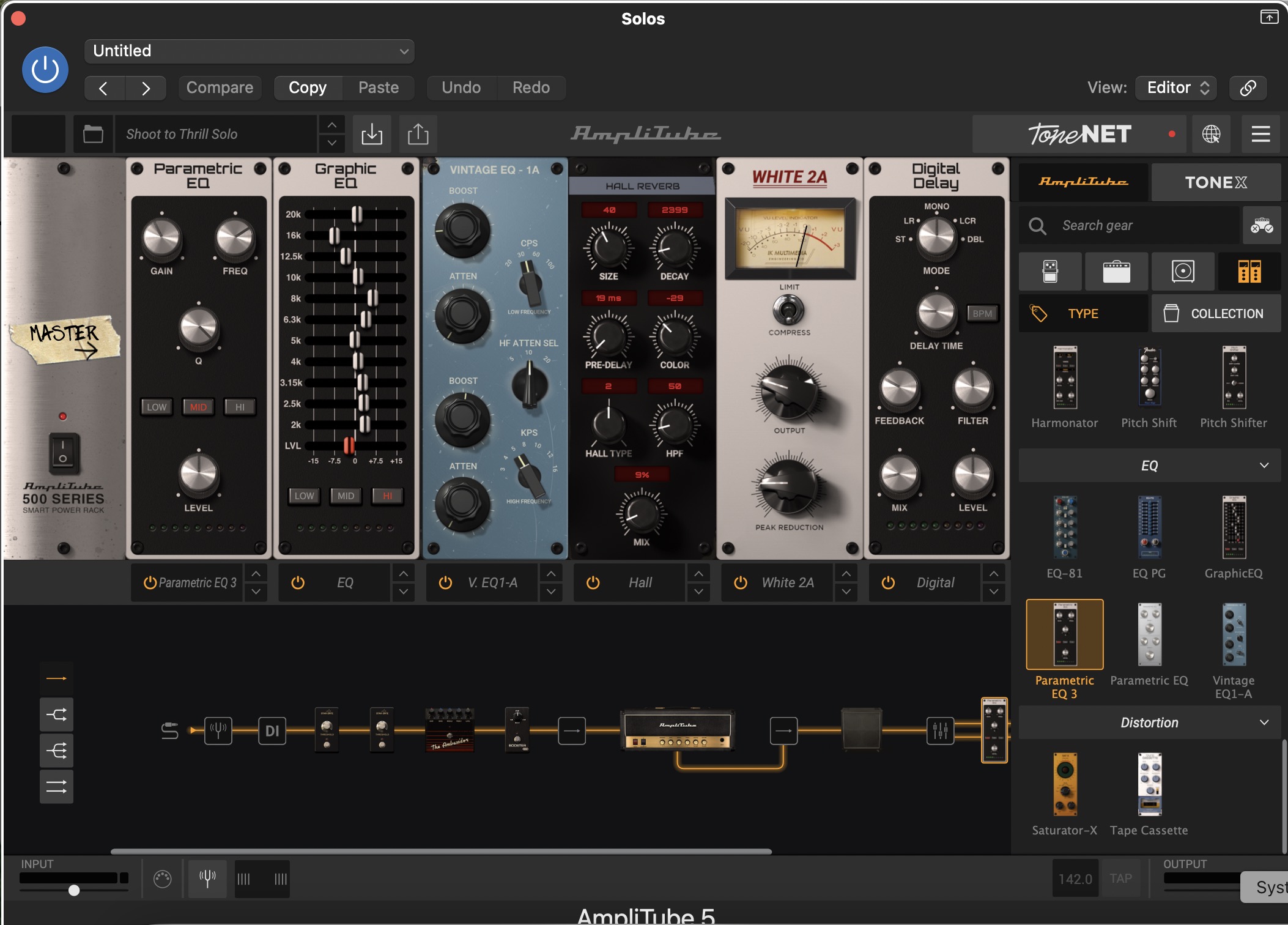This screenshot has width=1288, height=925.
Task: Click the Paste button
Action: pos(379,87)
